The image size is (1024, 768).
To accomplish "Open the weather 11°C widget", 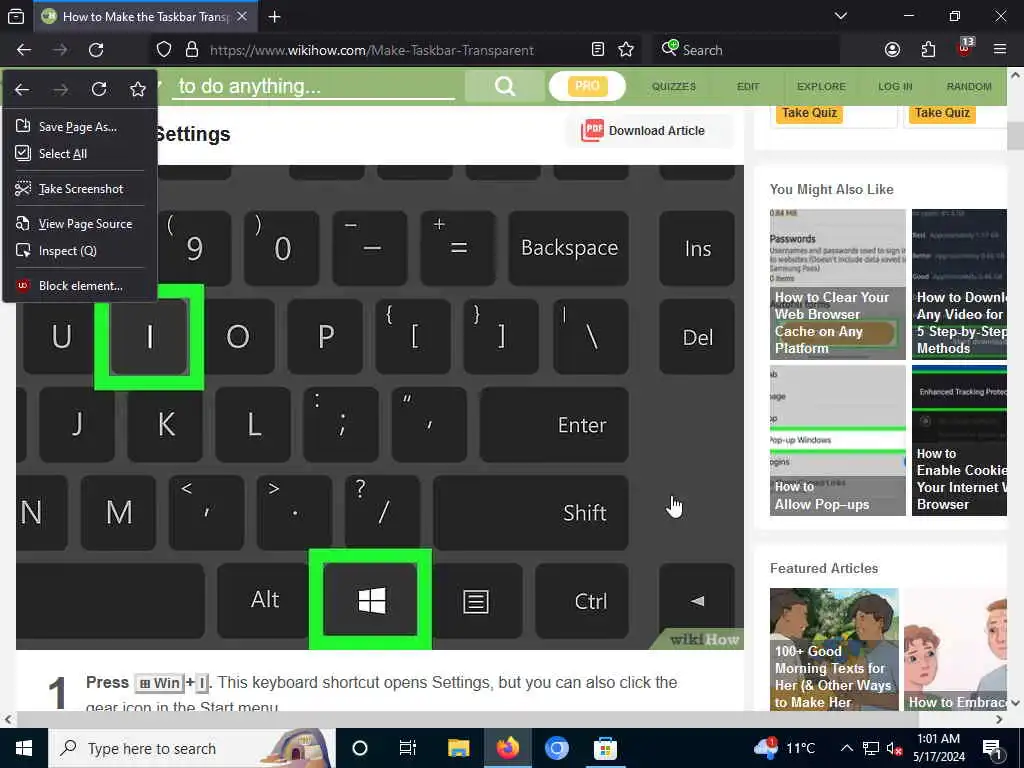I will coord(784,748).
